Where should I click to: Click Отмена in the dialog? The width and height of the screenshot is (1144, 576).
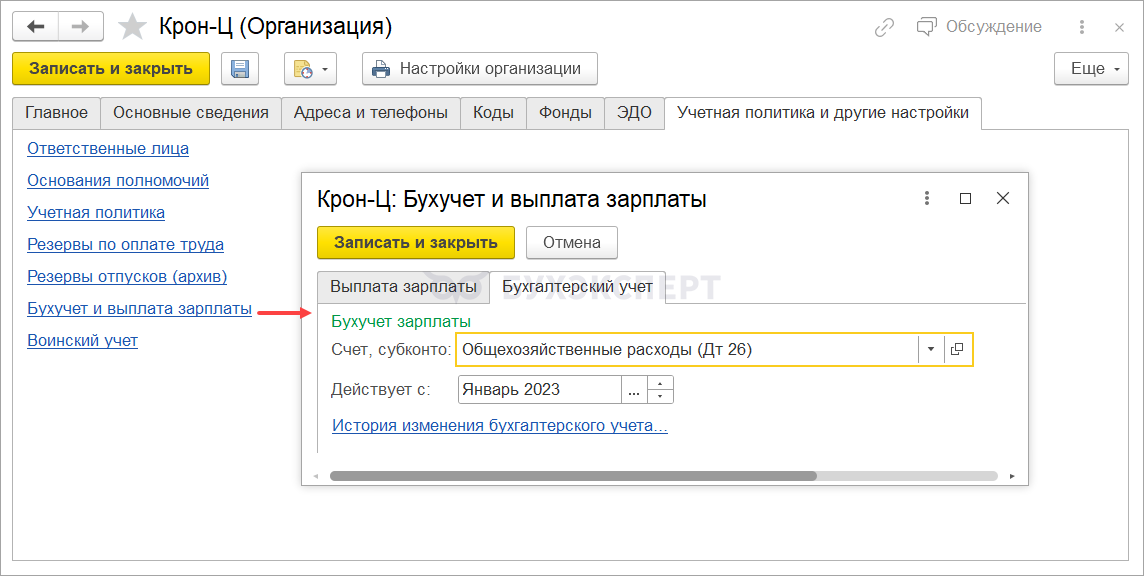click(x=572, y=242)
